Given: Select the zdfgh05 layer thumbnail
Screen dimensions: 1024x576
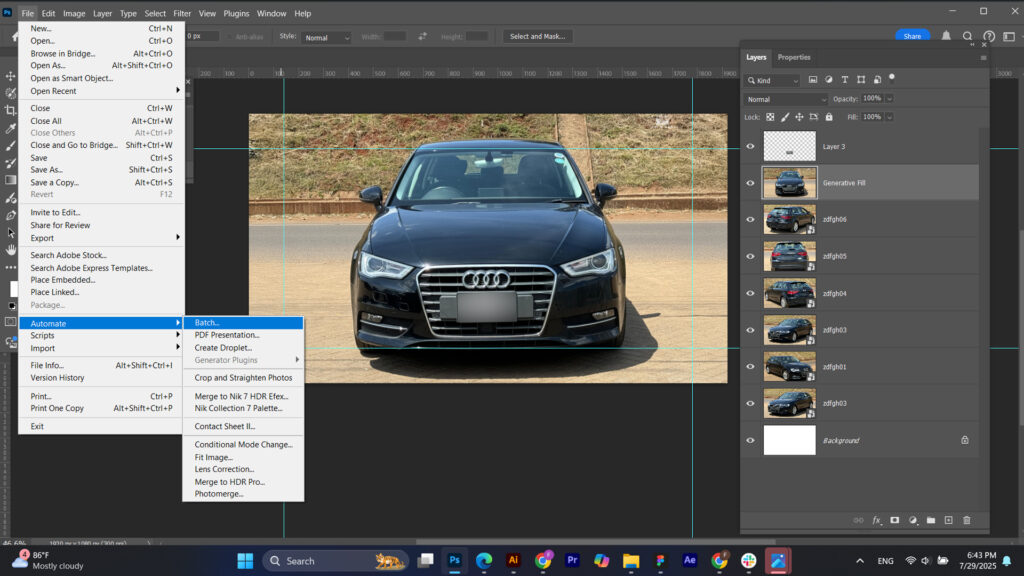Looking at the screenshot, I should [x=790, y=256].
